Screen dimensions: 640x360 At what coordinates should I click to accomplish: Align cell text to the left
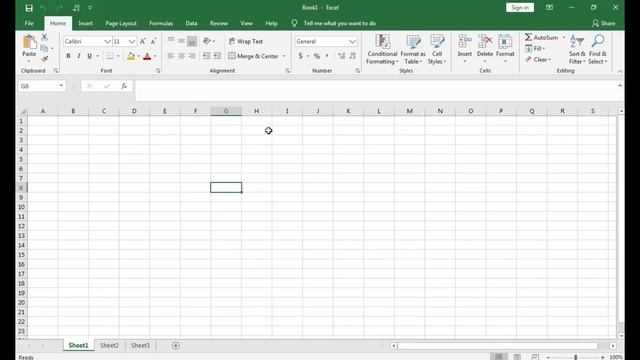pyautogui.click(x=171, y=56)
